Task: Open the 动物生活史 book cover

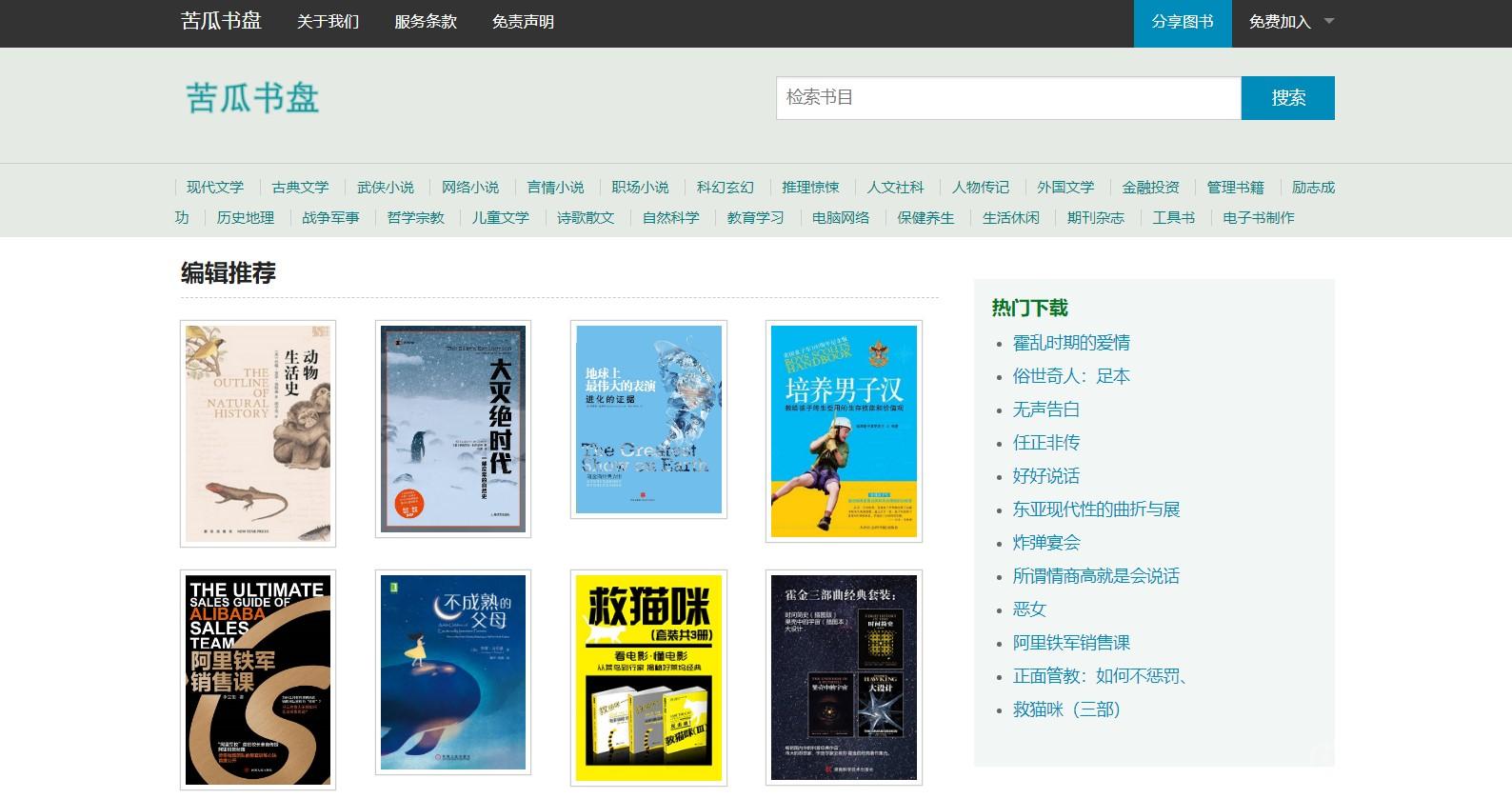Action: (x=258, y=433)
